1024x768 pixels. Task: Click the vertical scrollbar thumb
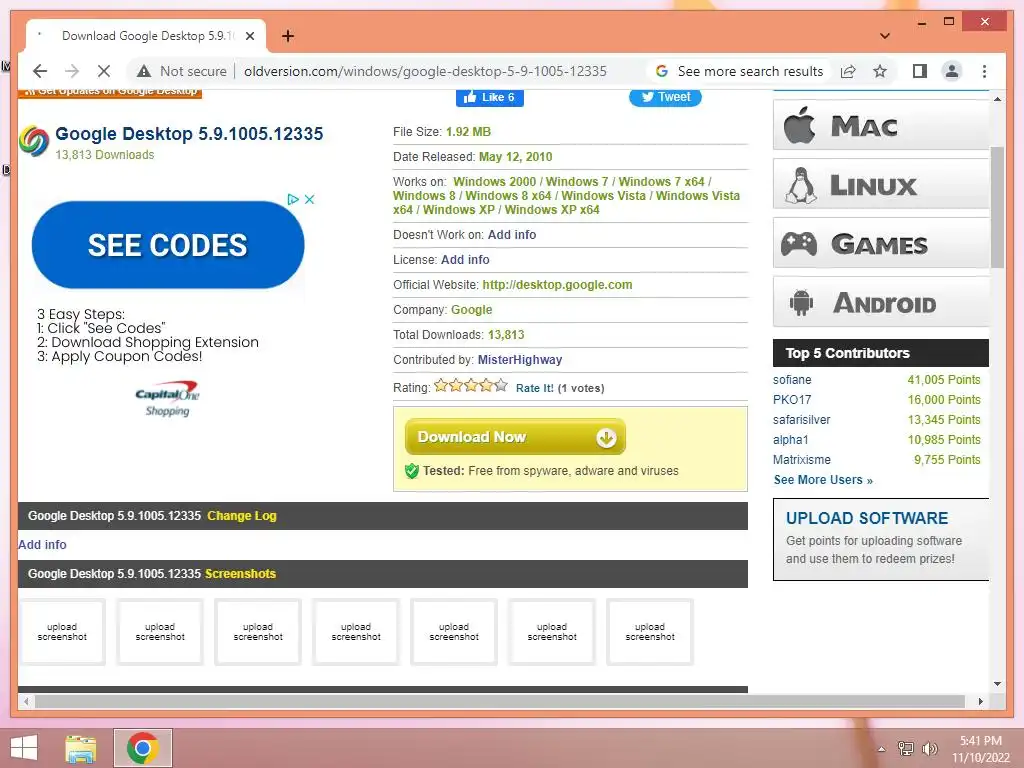[x=997, y=207]
